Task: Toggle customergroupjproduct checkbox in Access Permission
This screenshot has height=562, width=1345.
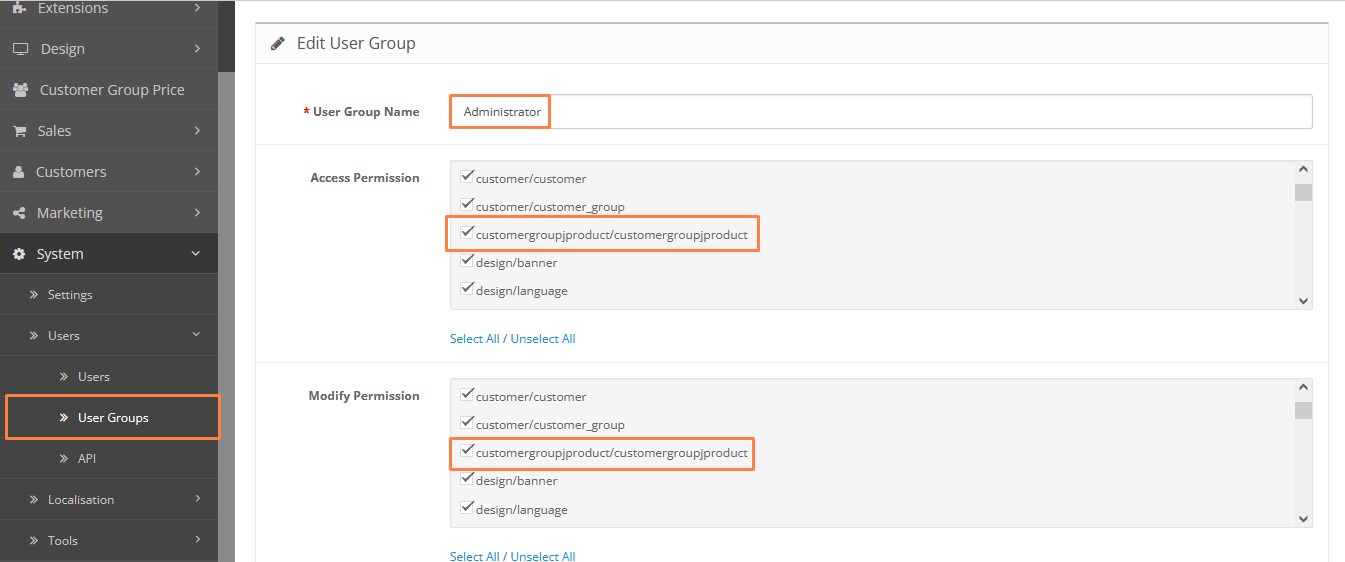Action: pos(466,233)
